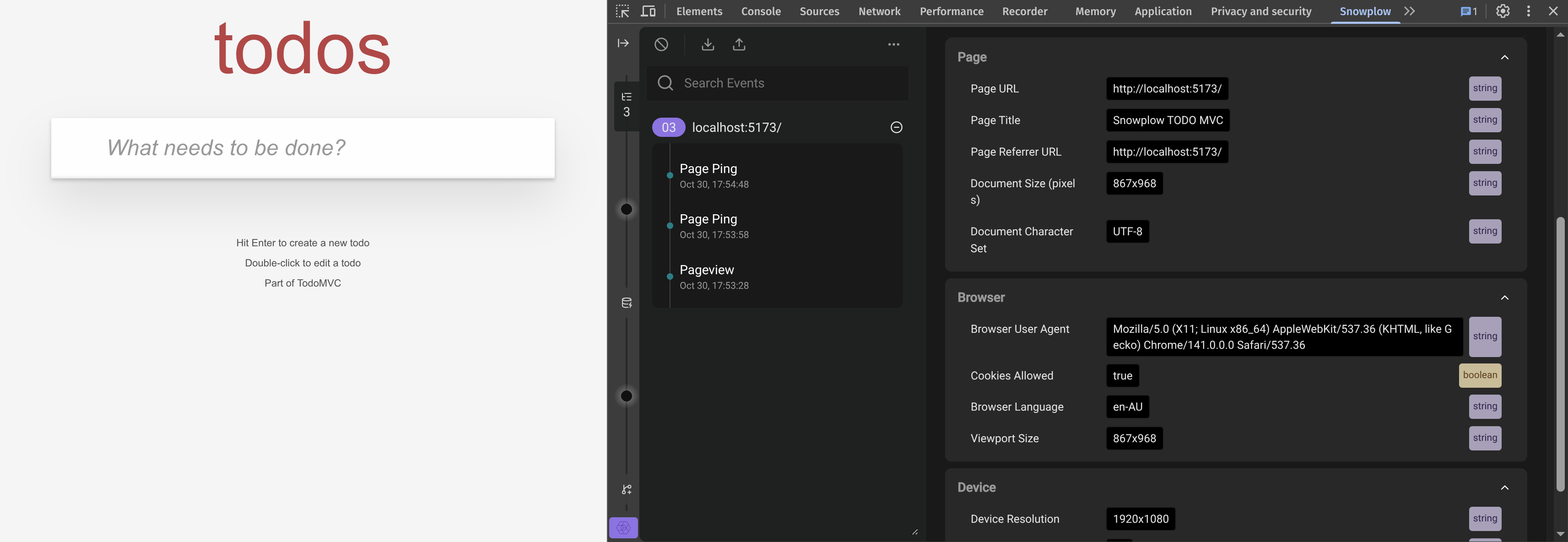This screenshot has height=542, width=1568.
Task: Click the event details vertical scrollbar
Action: point(1559,353)
